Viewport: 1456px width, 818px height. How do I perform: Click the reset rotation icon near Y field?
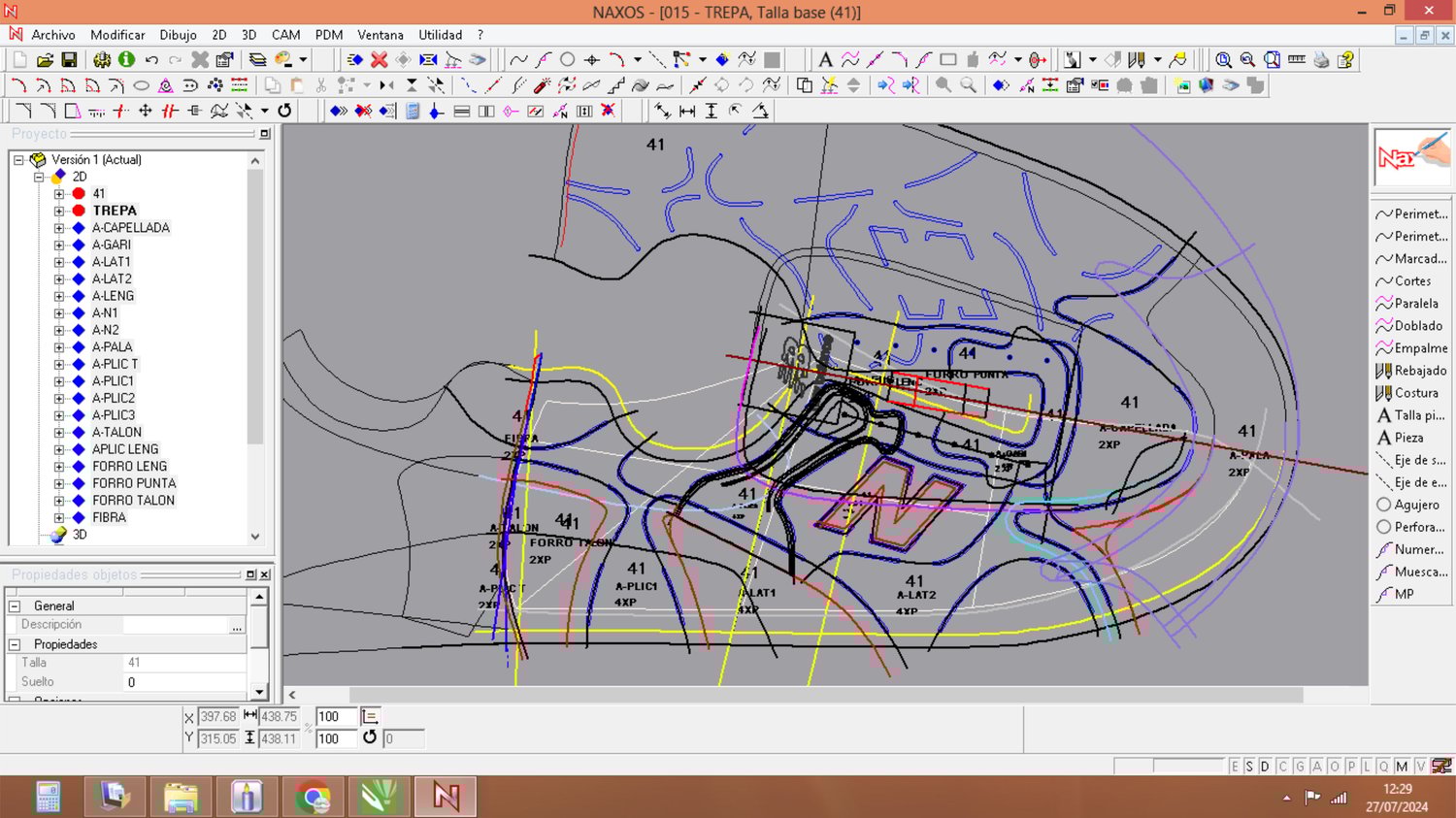369,737
